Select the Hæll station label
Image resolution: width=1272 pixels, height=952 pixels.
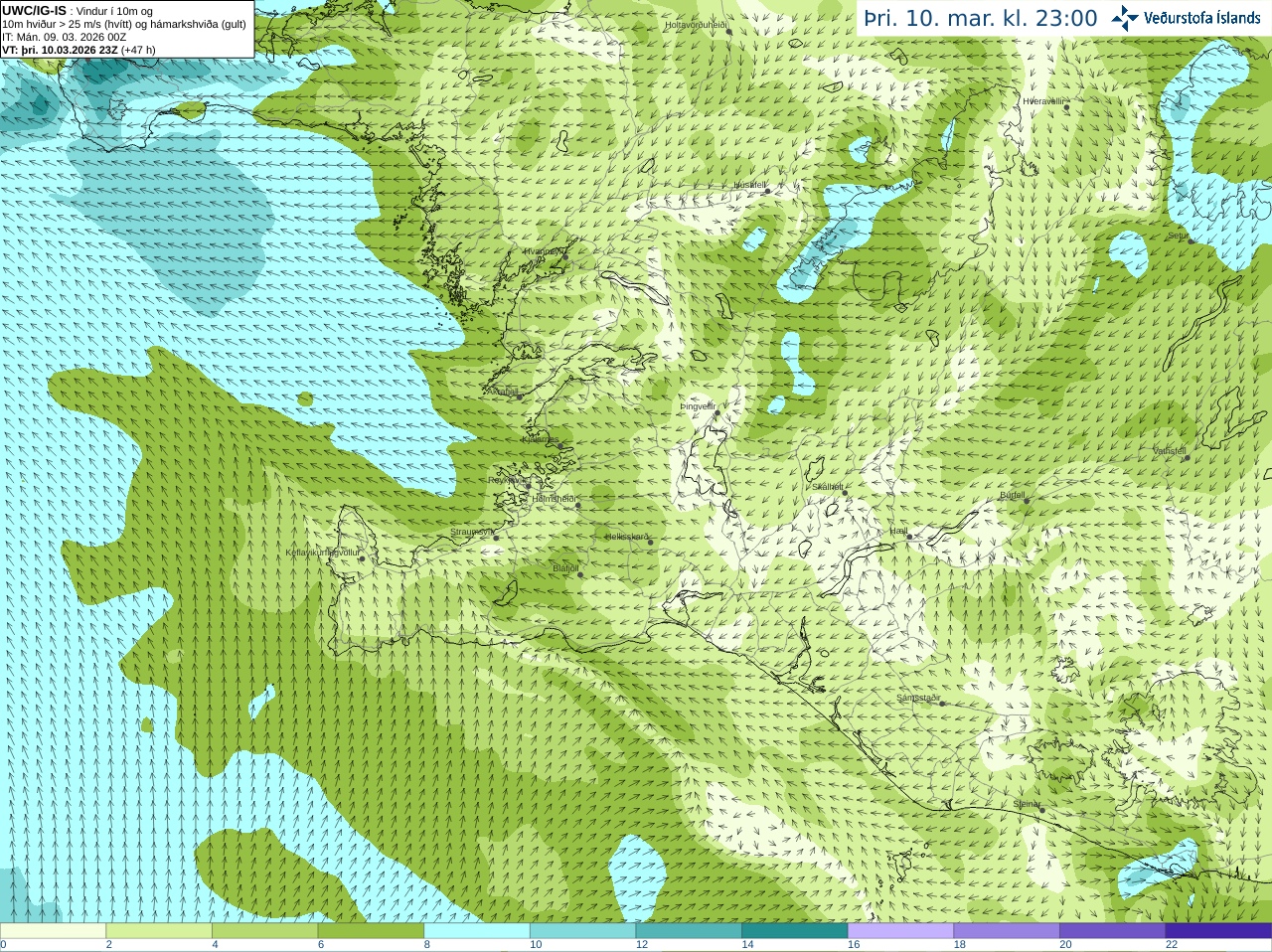[899, 532]
